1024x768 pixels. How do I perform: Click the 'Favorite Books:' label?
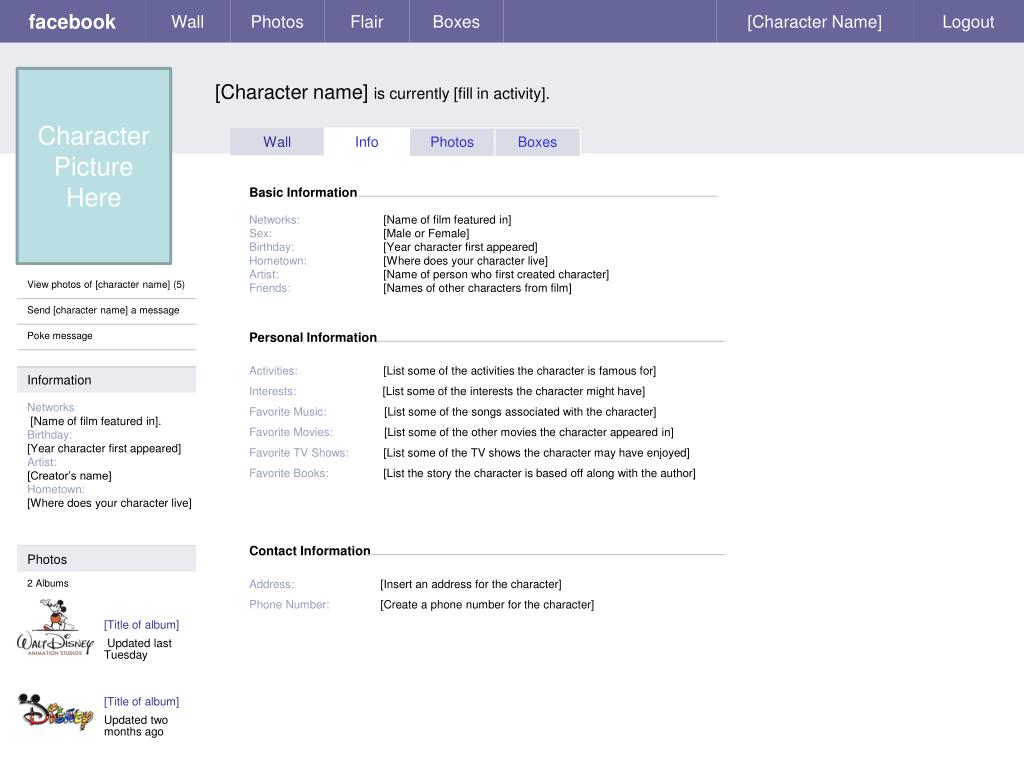tap(289, 473)
